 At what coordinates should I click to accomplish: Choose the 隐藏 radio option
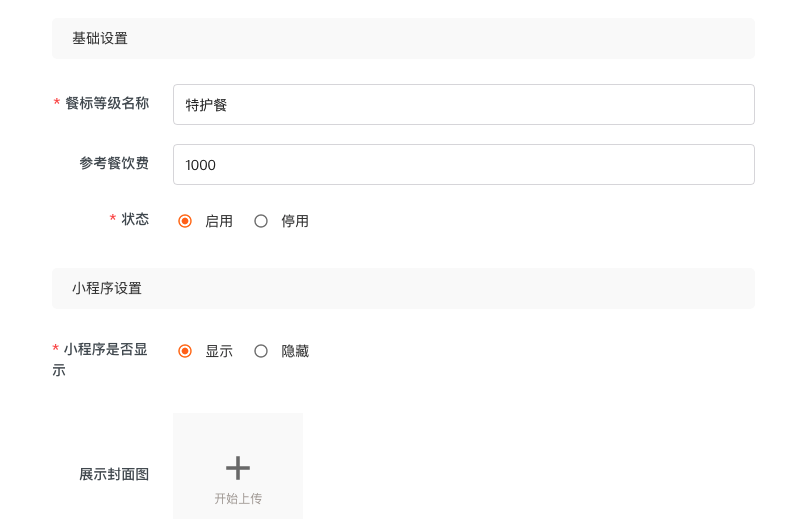pos(261,351)
